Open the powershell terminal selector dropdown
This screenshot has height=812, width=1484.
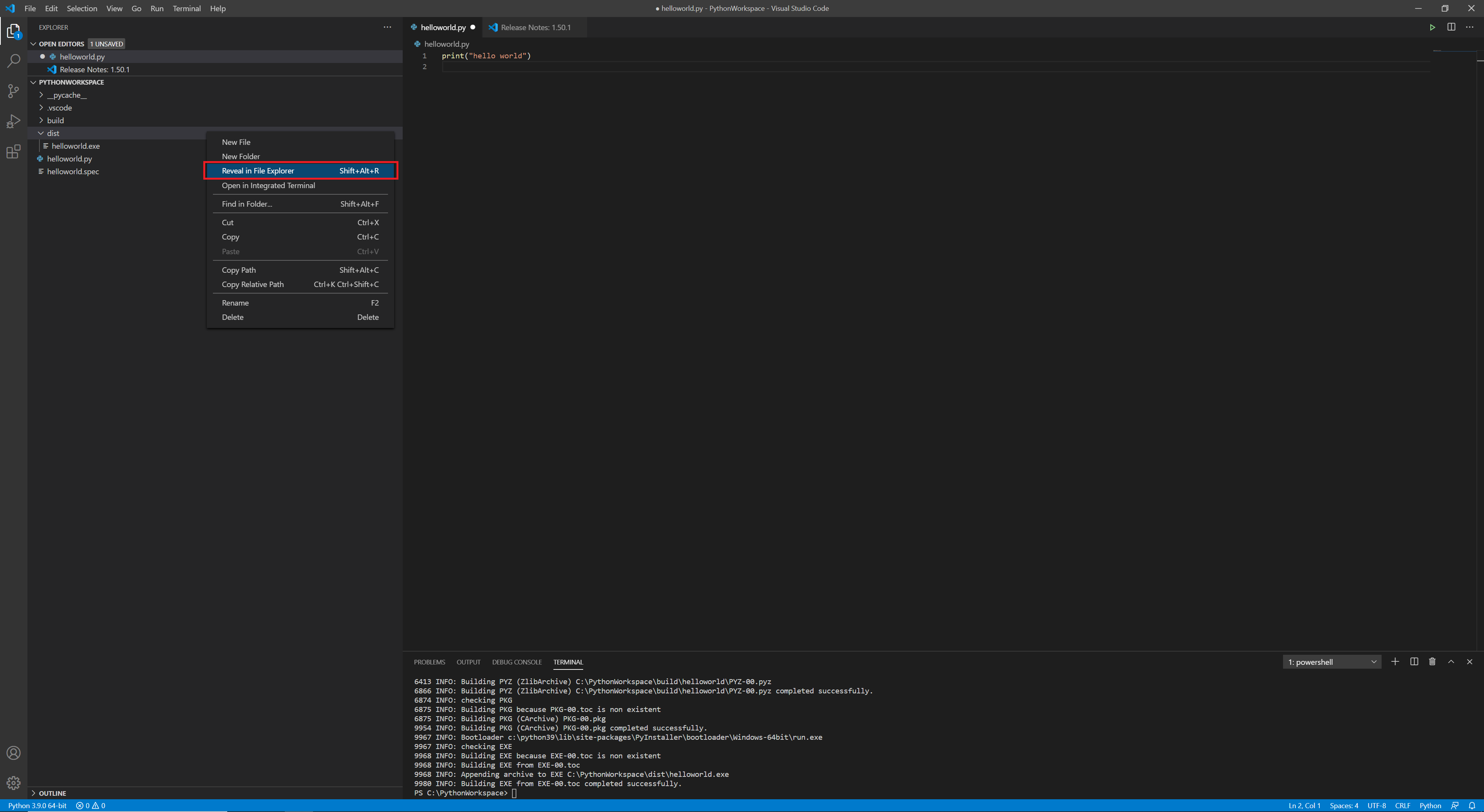(1332, 662)
